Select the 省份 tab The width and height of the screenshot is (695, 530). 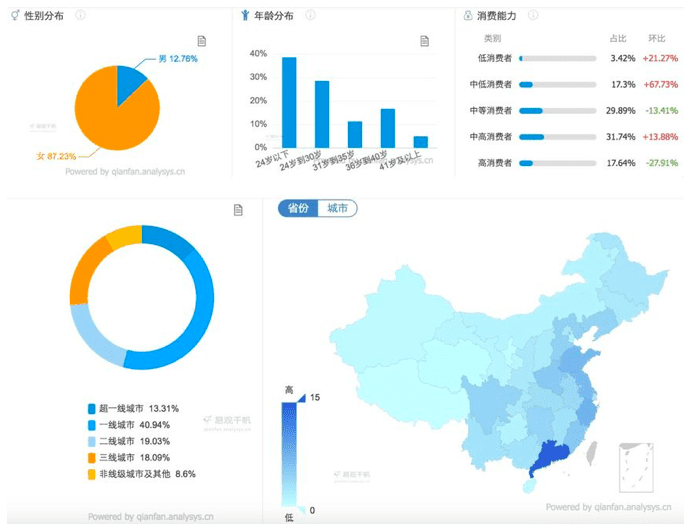pyautogui.click(x=298, y=208)
